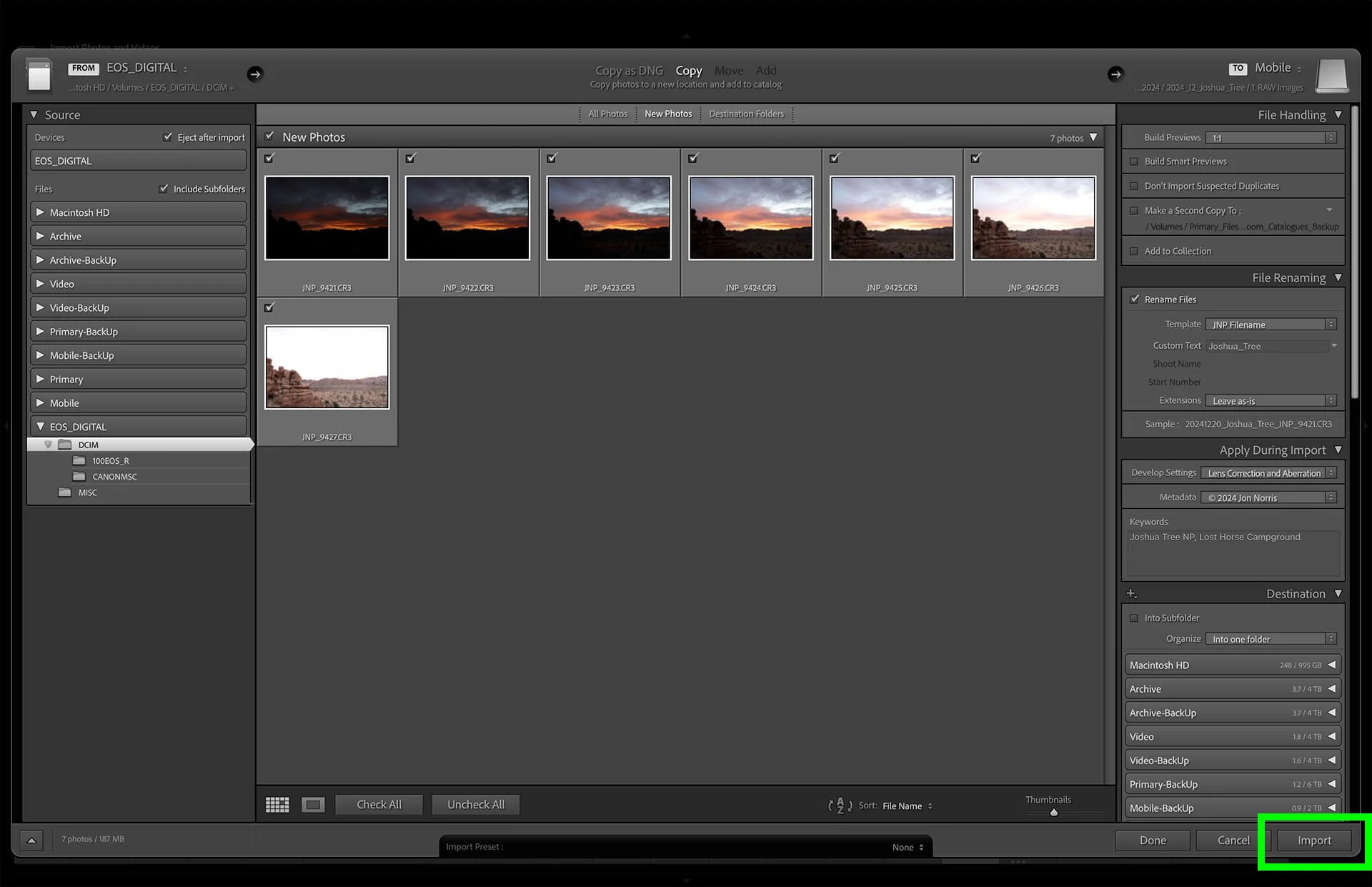The height and width of the screenshot is (887, 1372).
Task: Open the Build Previews dropdown
Action: 1270,137
